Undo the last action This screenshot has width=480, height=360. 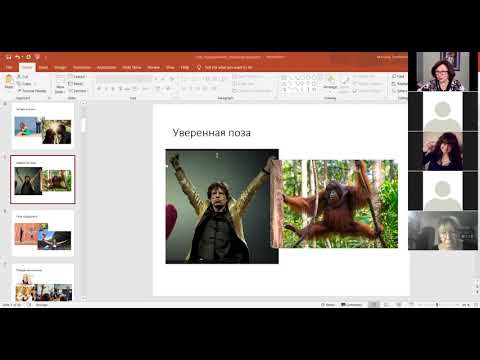18,57
